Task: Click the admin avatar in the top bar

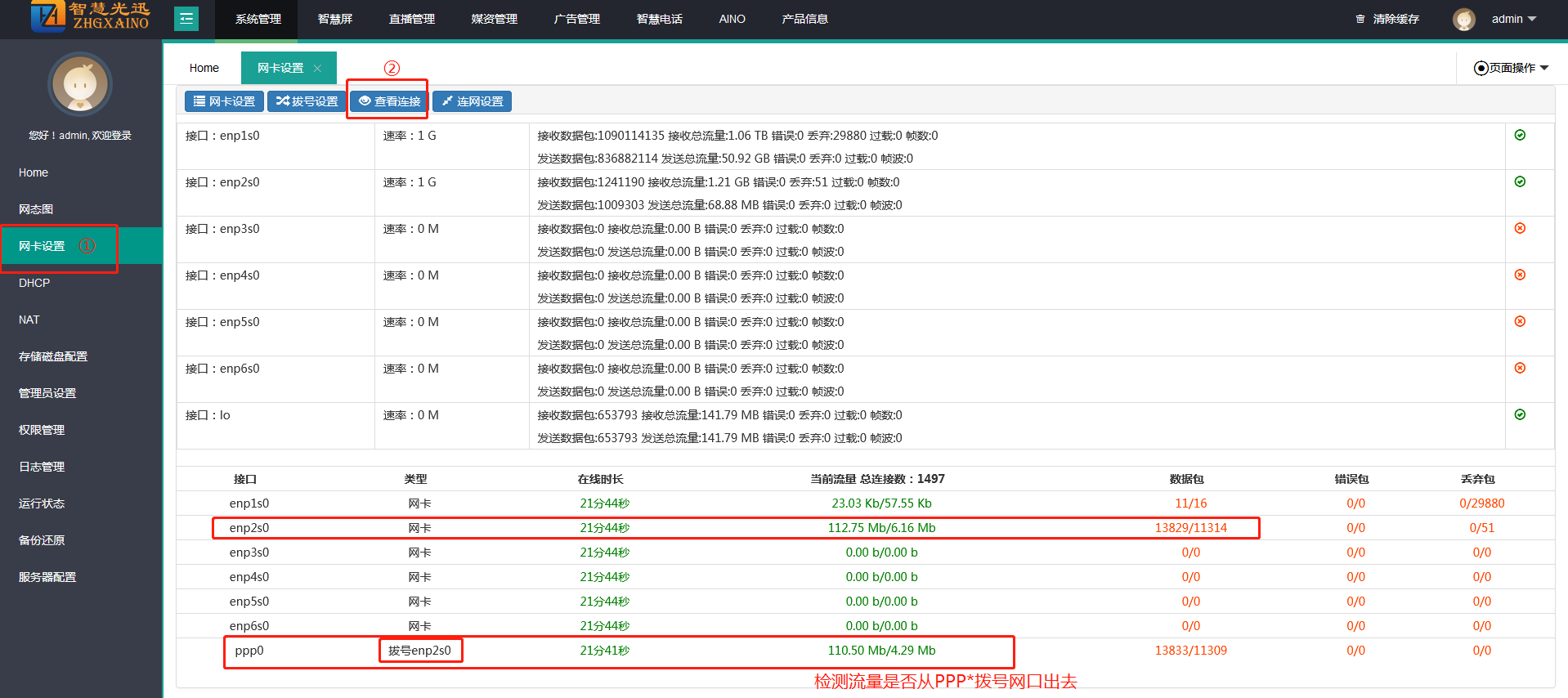Action: coord(1463,19)
